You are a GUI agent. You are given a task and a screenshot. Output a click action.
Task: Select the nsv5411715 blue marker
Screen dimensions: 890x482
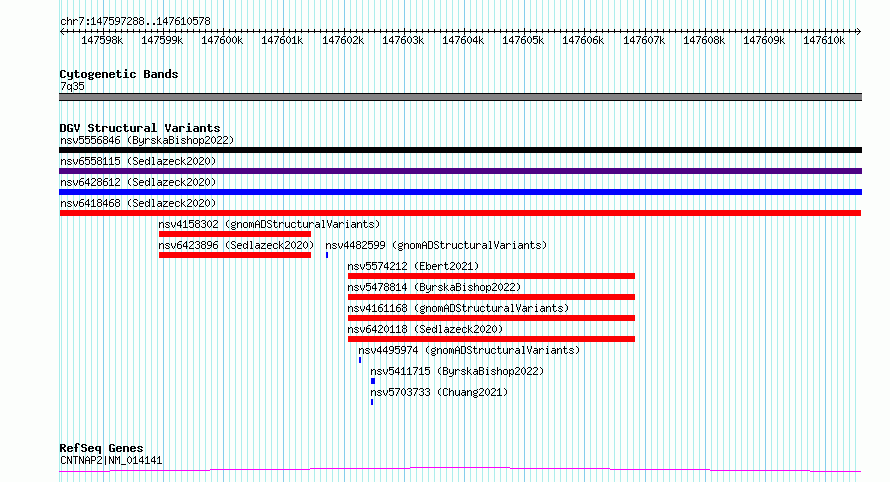[373, 381]
